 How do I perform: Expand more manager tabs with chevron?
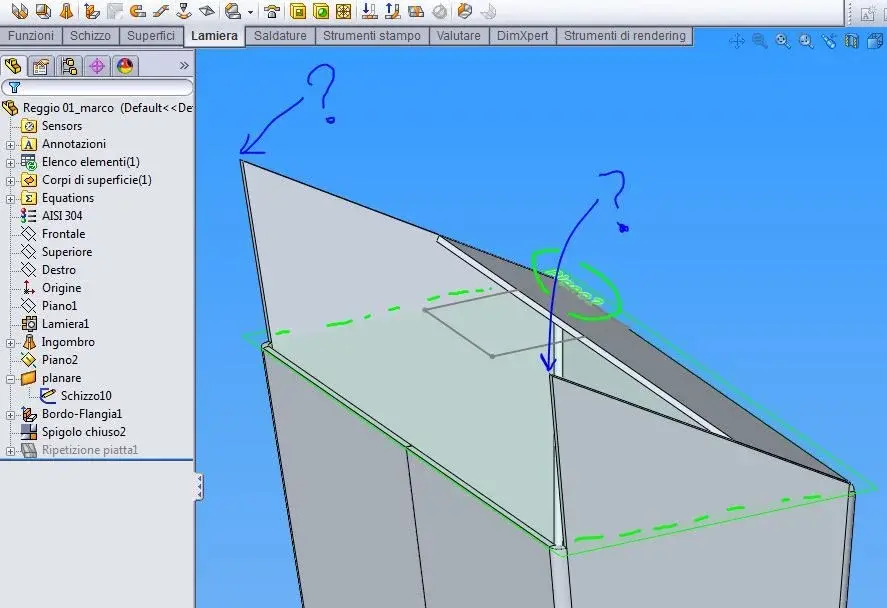(x=184, y=66)
